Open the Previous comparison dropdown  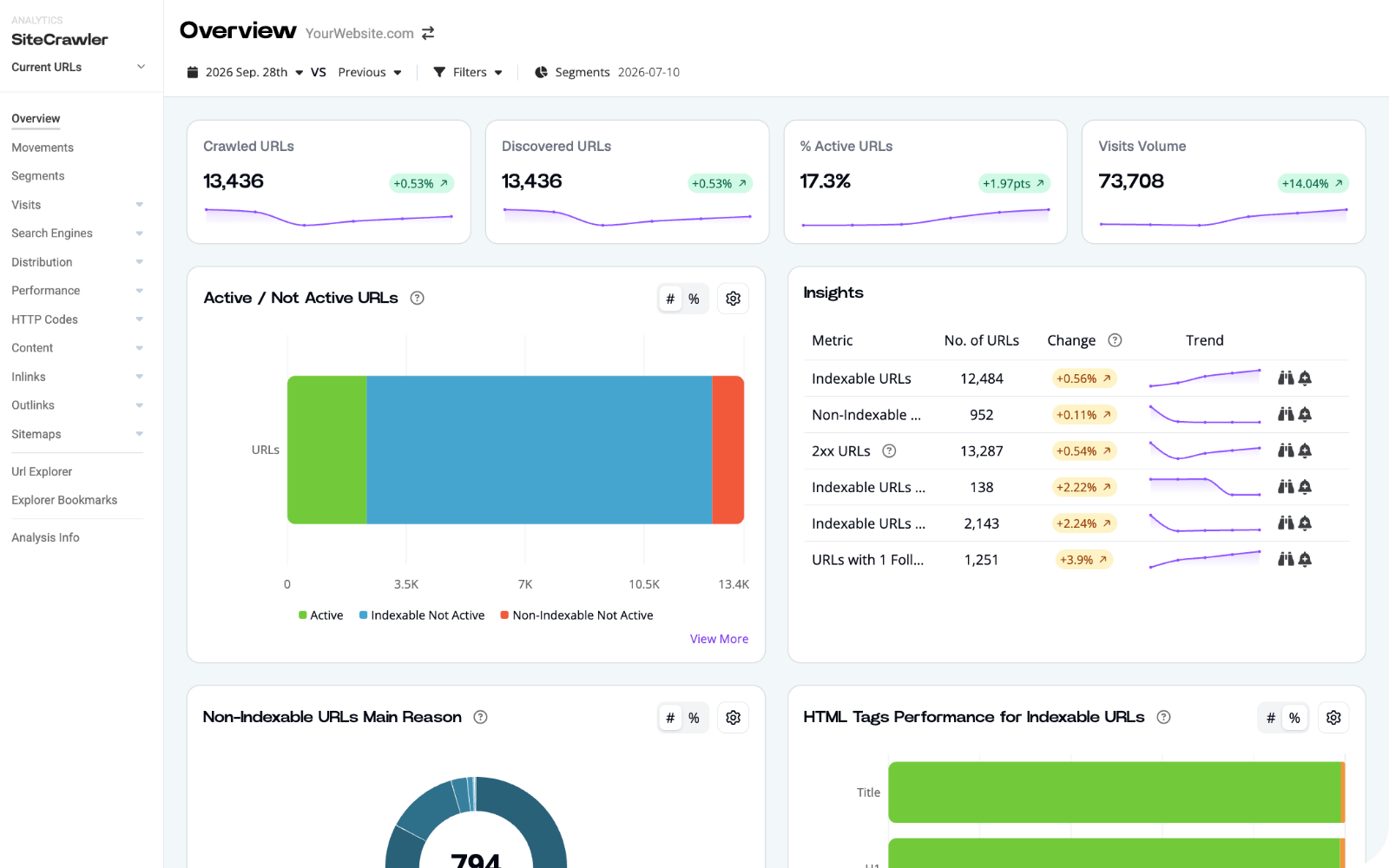pyautogui.click(x=370, y=72)
